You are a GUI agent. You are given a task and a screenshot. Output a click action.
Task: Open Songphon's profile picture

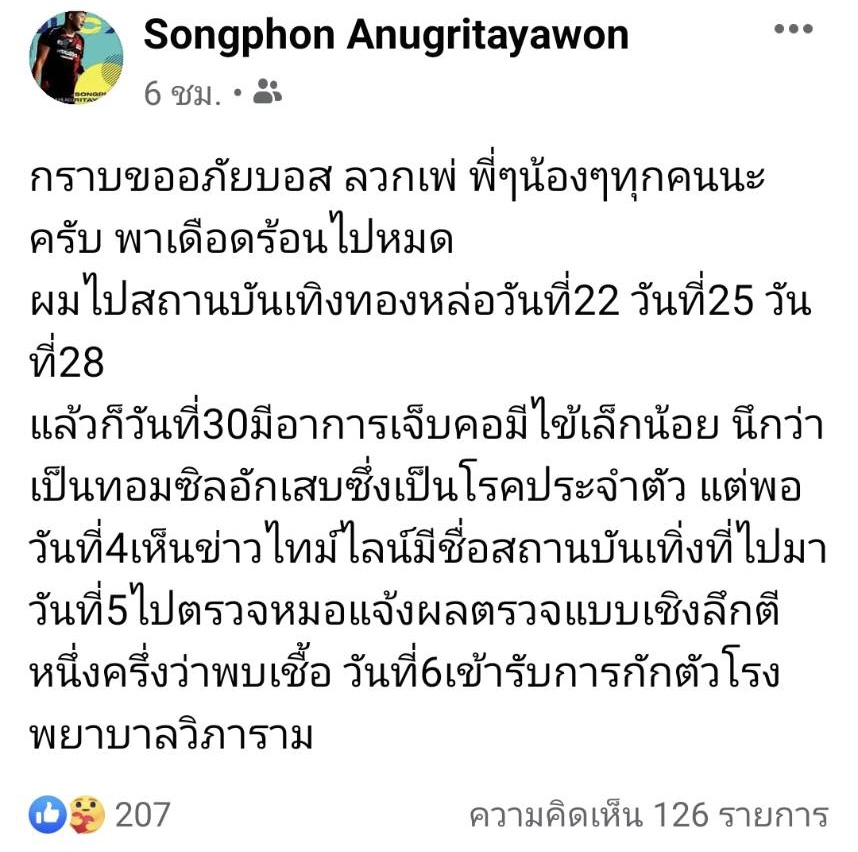pos(76,57)
